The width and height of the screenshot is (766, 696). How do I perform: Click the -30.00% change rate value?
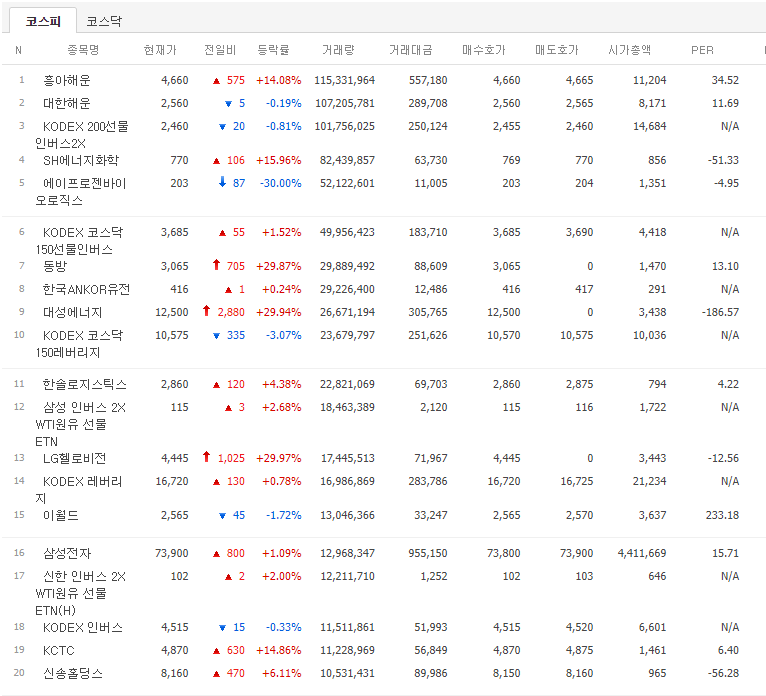(280, 183)
